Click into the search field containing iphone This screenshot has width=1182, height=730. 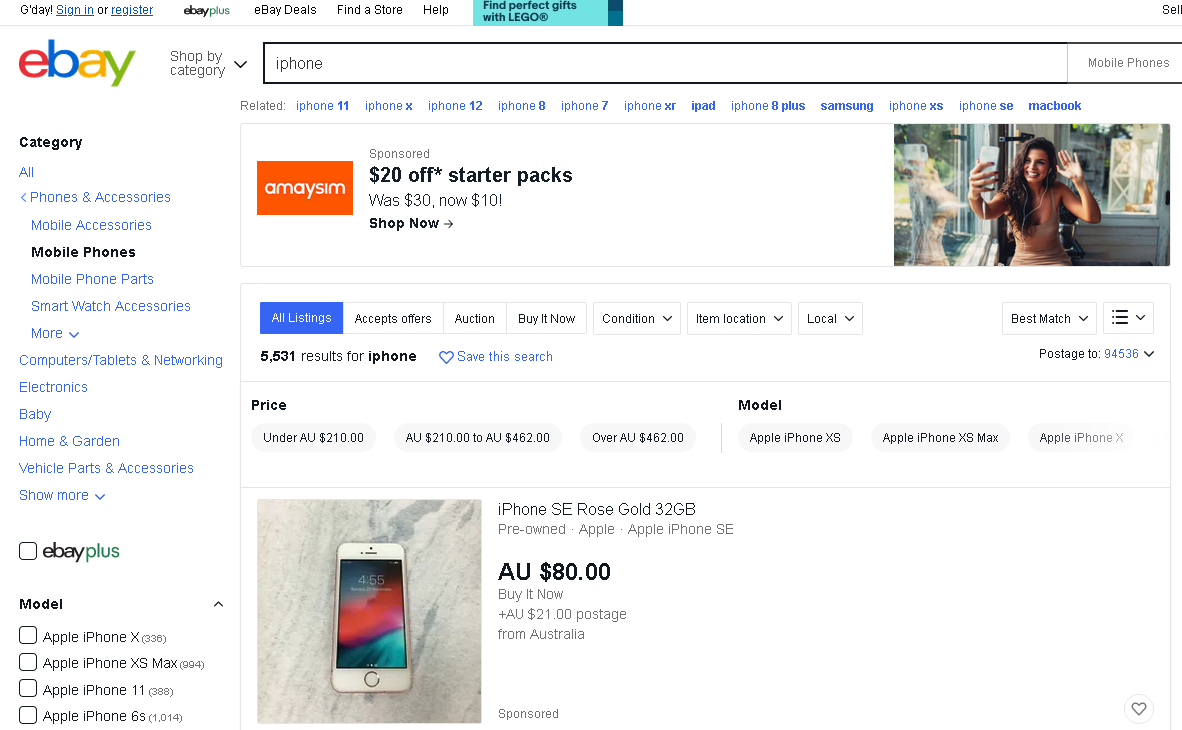[x=665, y=63]
